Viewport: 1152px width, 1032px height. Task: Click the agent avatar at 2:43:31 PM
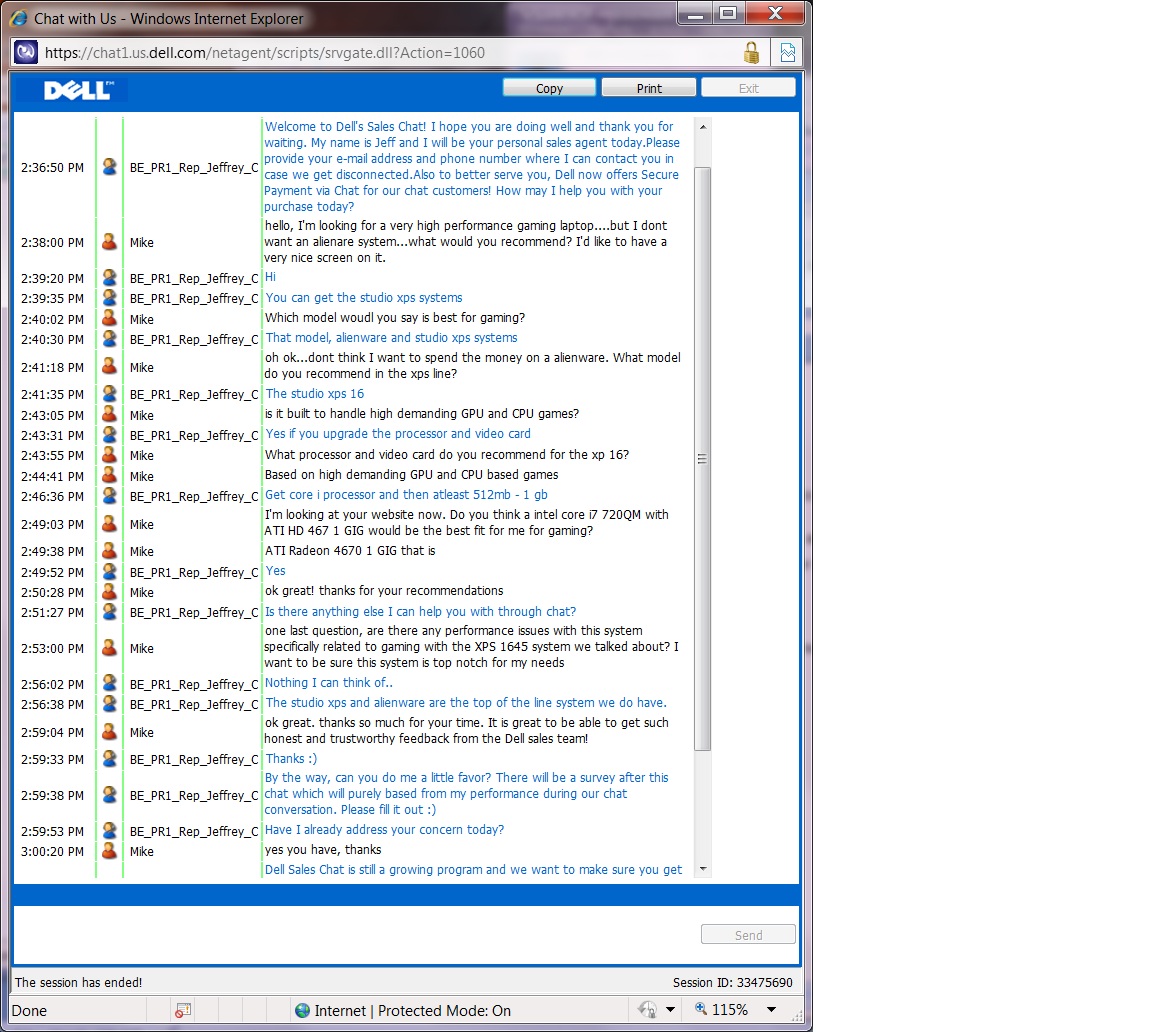click(109, 434)
